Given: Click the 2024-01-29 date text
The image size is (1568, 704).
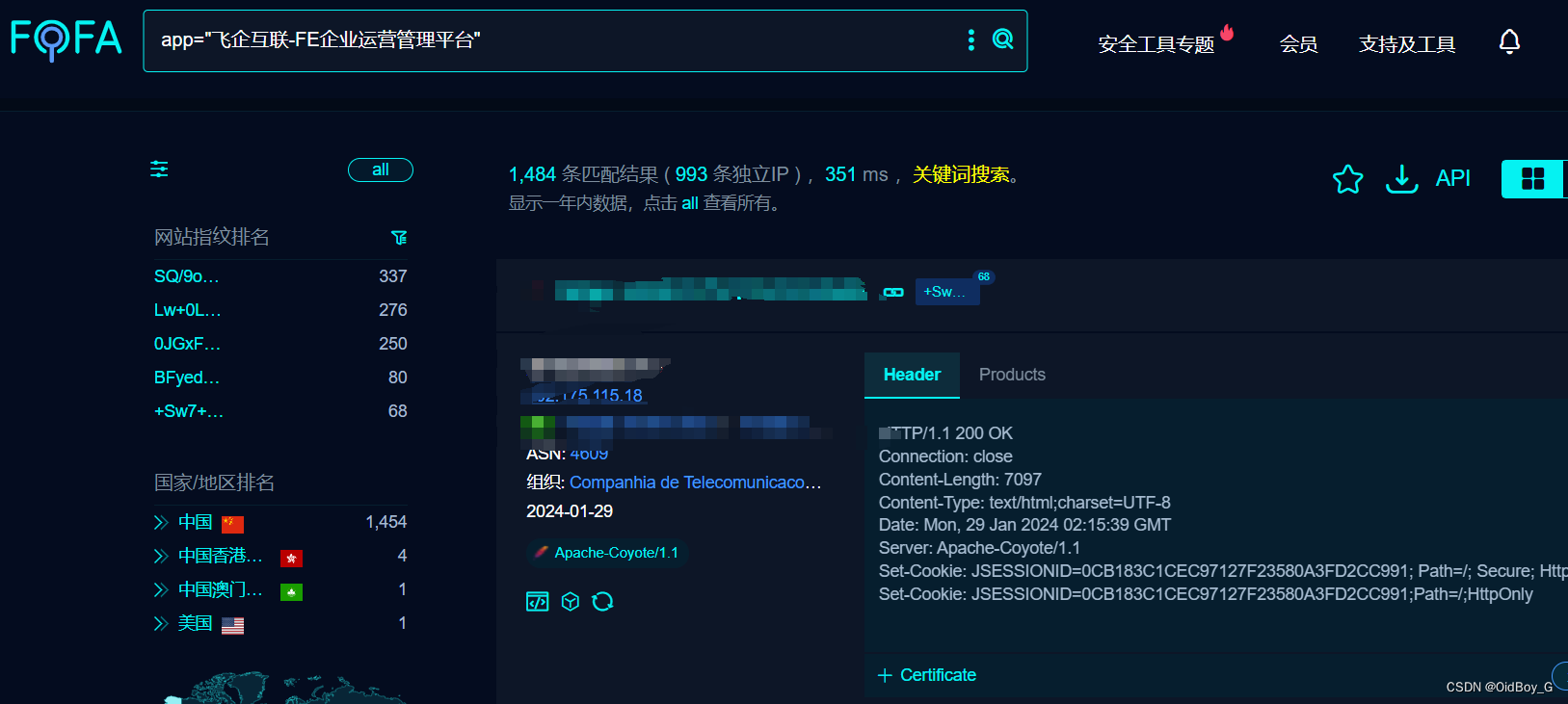Looking at the screenshot, I should [x=570, y=511].
